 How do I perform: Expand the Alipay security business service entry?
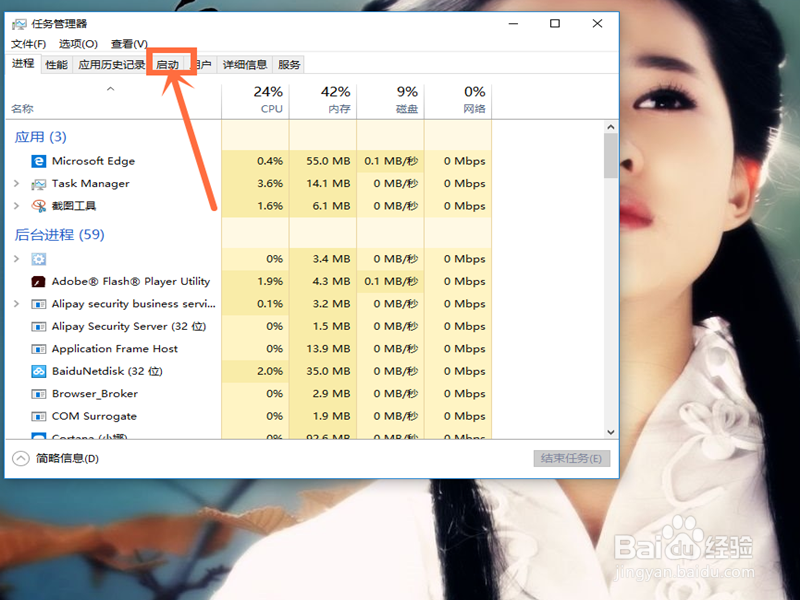pos(17,304)
